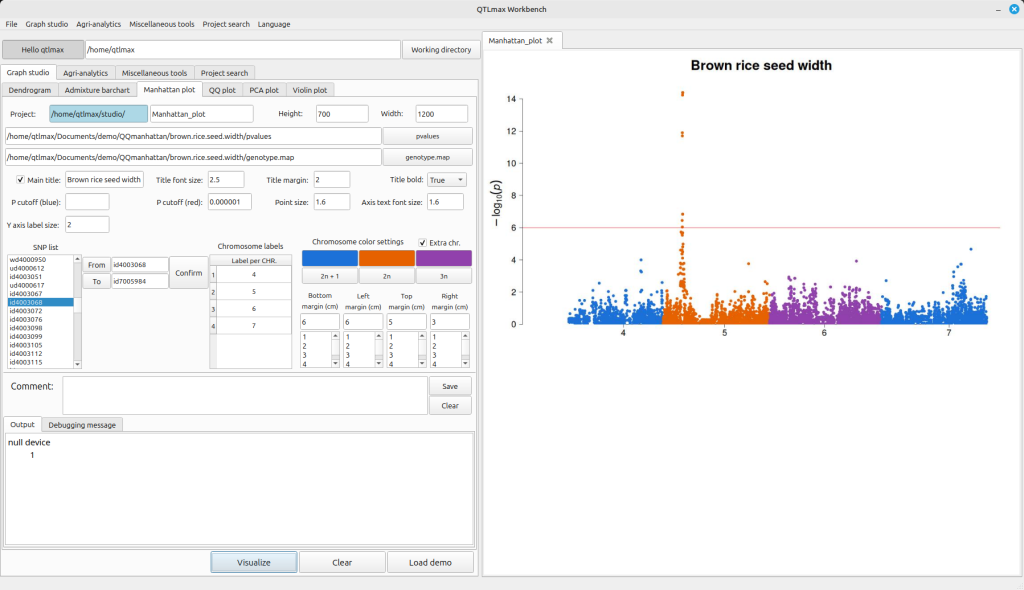Click the P cutoff (blue) input field
1024x590 pixels.
click(87, 202)
